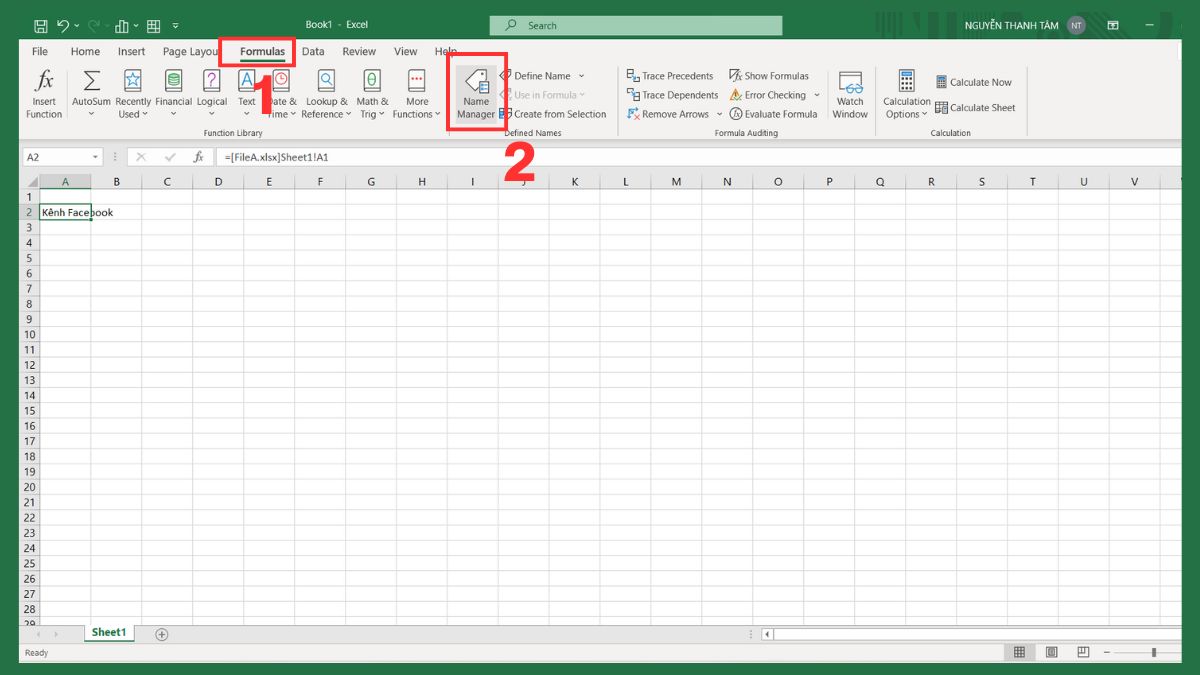Switch to Normal view in status bar

(x=1019, y=652)
